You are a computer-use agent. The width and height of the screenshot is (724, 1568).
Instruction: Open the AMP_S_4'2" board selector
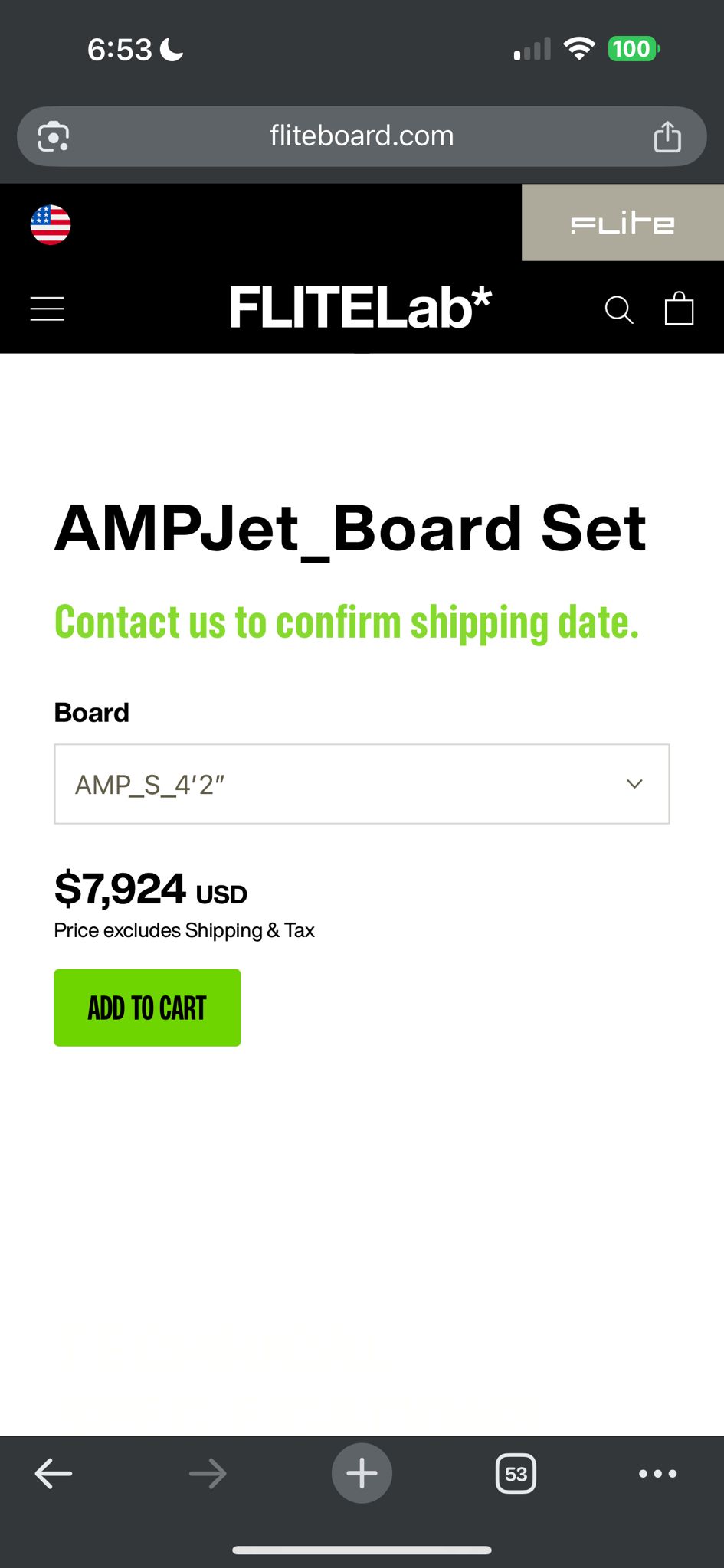click(362, 784)
